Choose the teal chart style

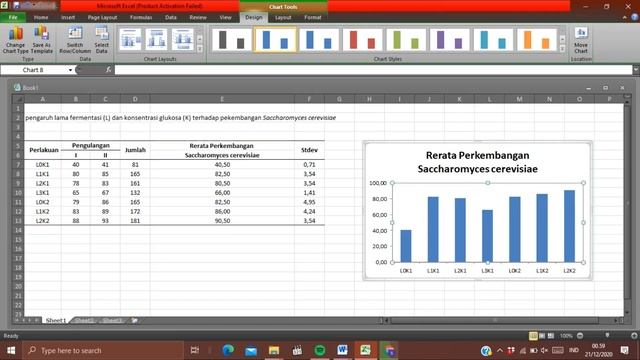pos(493,40)
